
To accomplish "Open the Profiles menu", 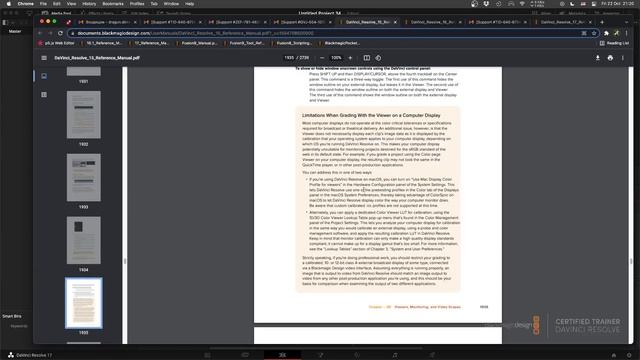I will coord(137,4).
